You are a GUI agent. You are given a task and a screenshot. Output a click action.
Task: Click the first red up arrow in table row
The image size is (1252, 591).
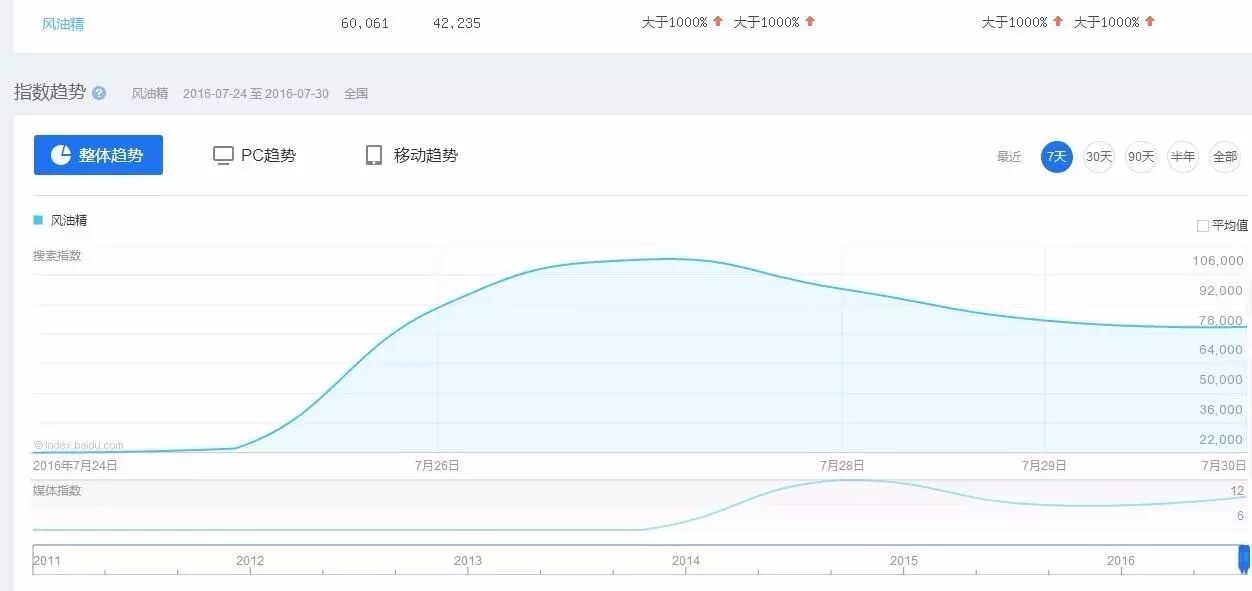coord(717,22)
